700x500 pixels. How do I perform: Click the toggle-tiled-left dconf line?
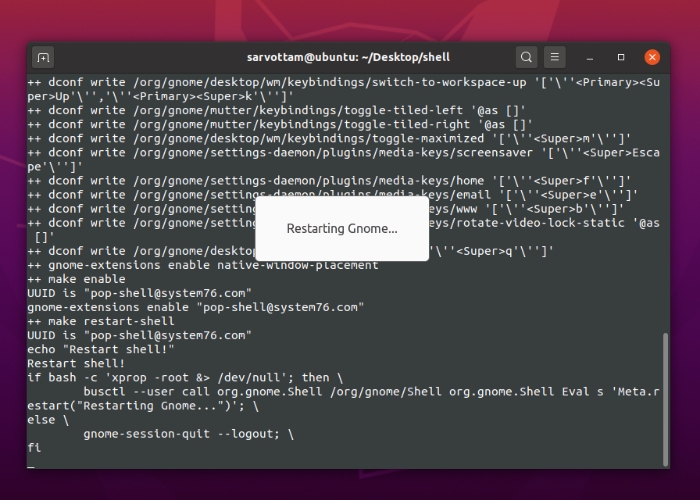[x=276, y=110]
